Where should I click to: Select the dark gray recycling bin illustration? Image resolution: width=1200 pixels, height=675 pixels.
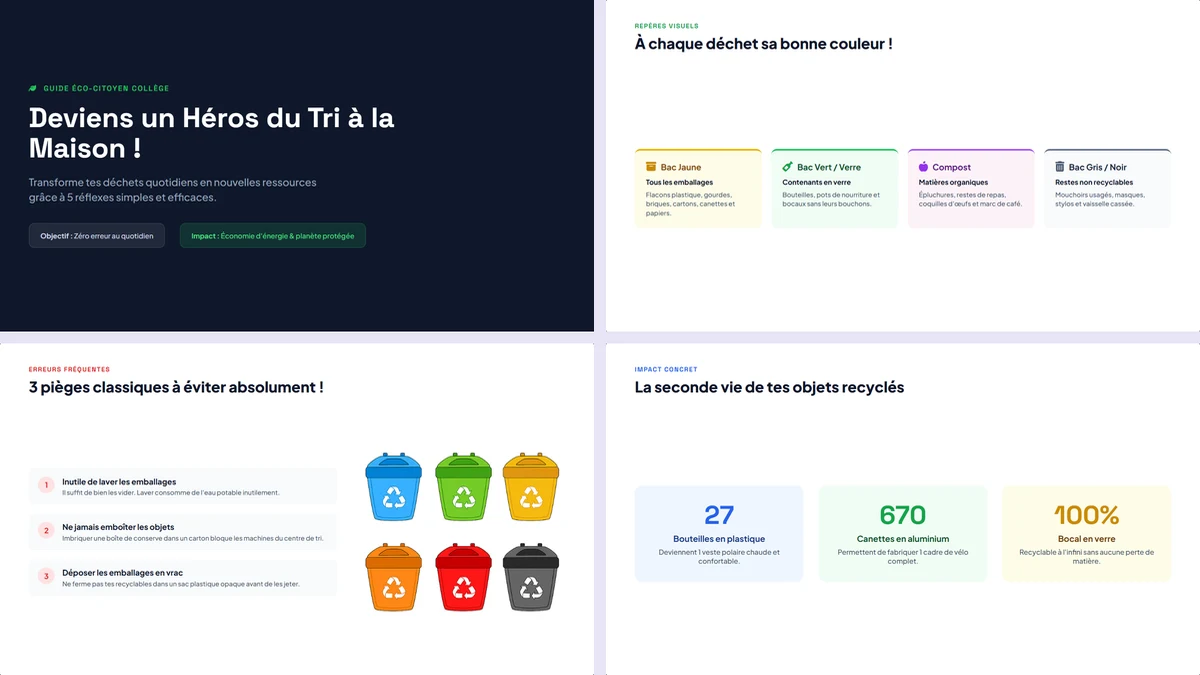(531, 577)
